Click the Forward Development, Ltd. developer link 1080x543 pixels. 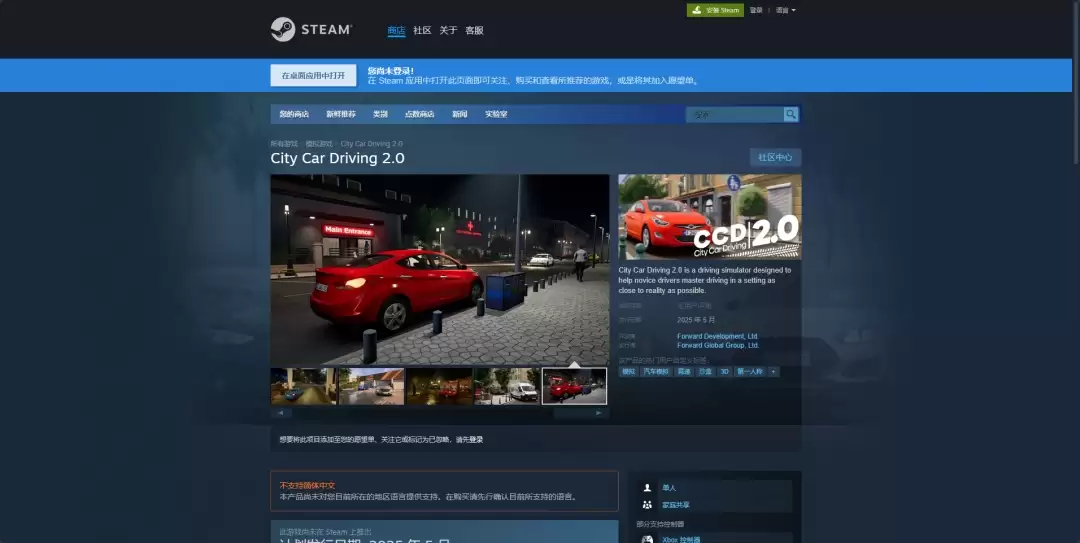(717, 336)
